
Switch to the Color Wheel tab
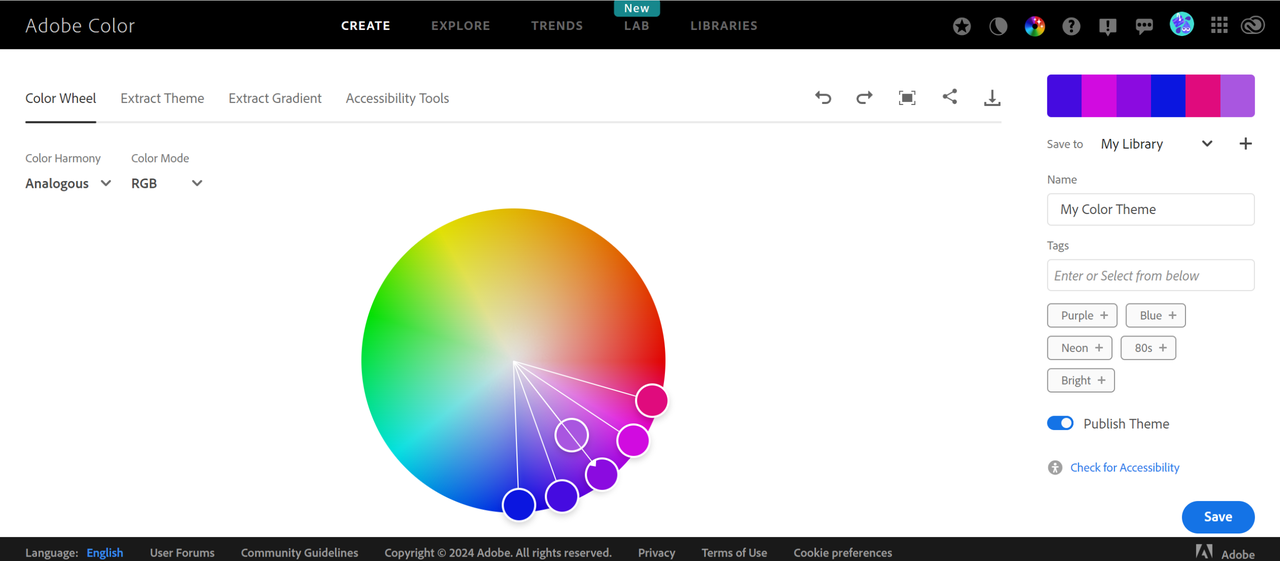[61, 98]
